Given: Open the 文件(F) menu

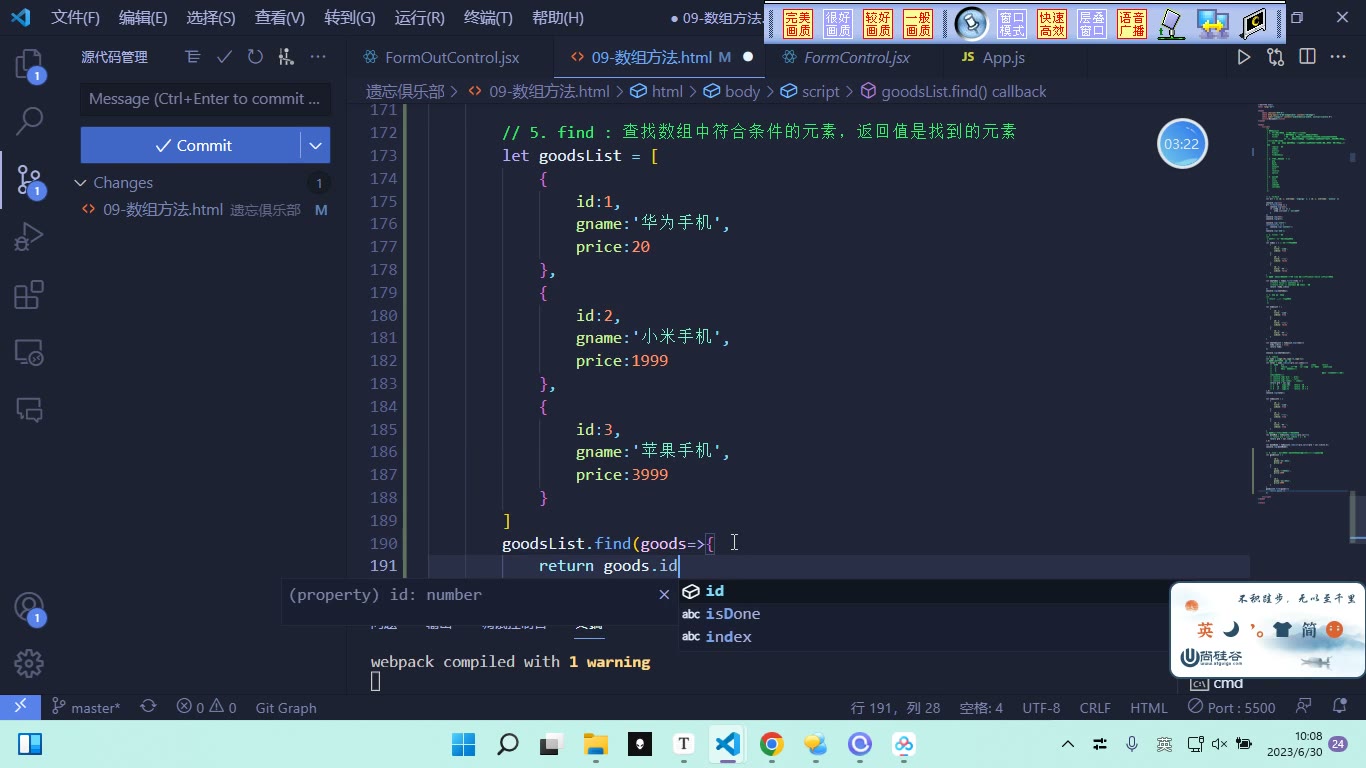Looking at the screenshot, I should tap(76, 18).
